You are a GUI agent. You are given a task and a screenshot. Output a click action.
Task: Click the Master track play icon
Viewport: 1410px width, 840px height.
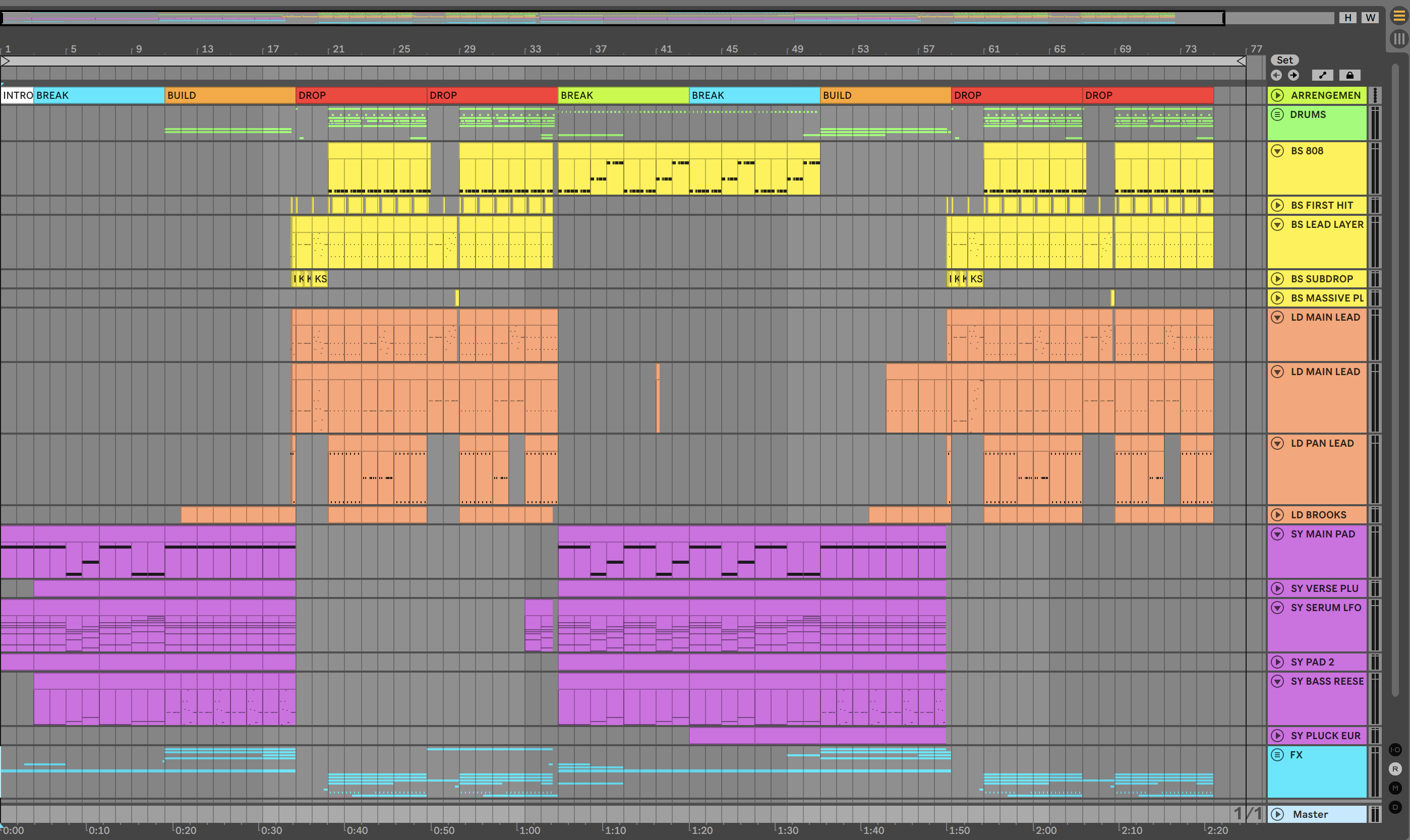coord(1277,814)
